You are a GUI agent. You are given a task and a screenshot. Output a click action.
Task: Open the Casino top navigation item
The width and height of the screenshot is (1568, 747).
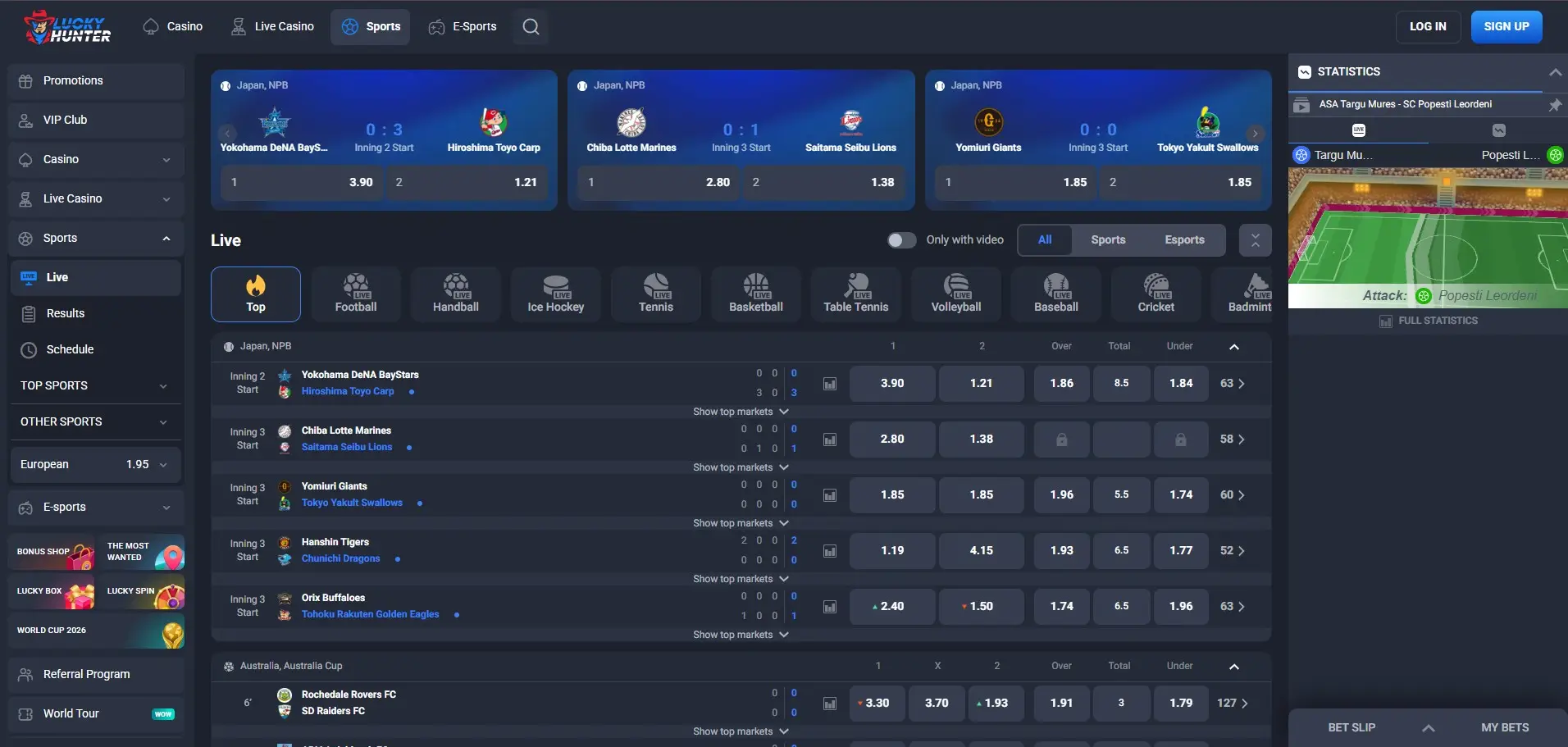(173, 27)
